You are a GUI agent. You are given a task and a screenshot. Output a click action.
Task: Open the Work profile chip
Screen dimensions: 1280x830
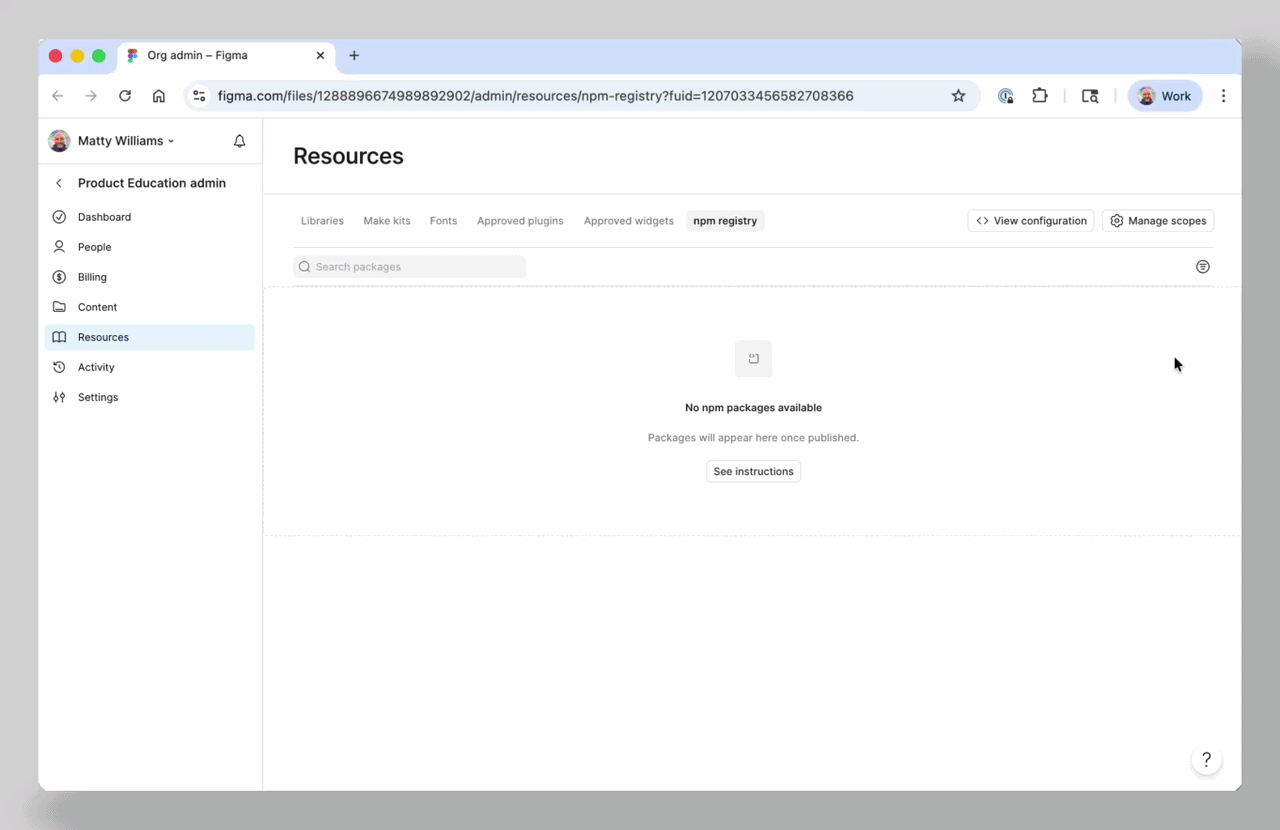[1165, 96]
